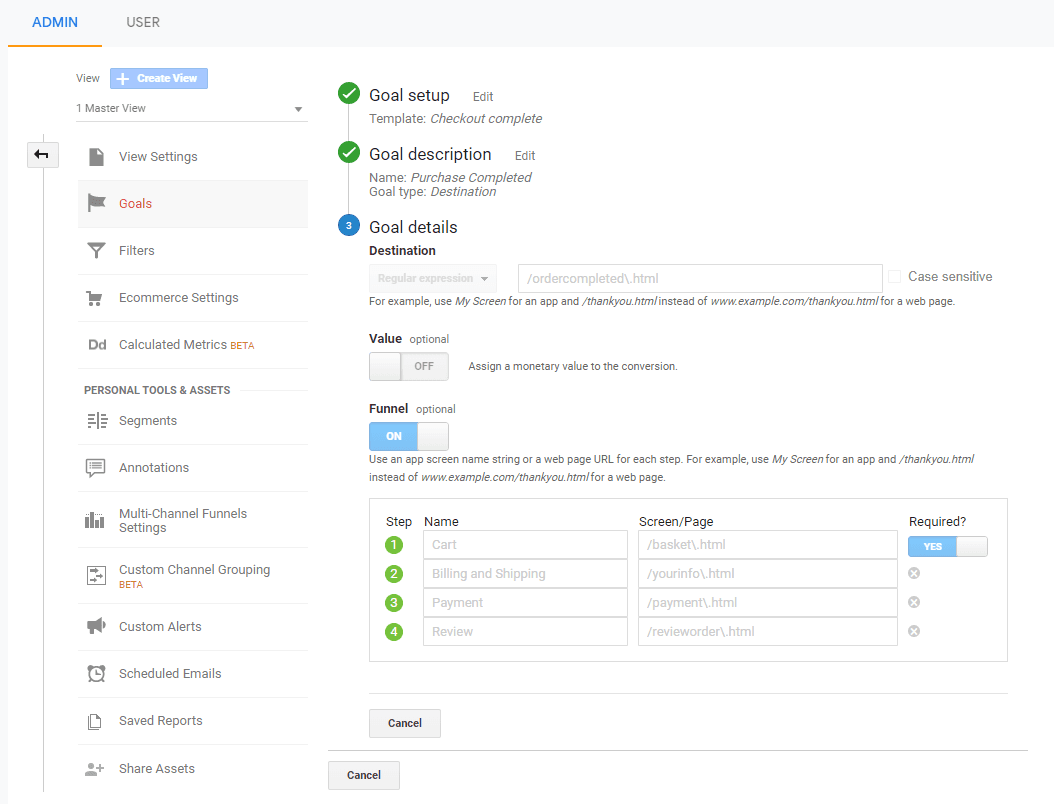The width and height of the screenshot is (1054, 804).
Task: Click the Cancel button below the funnel
Action: pyautogui.click(x=404, y=723)
